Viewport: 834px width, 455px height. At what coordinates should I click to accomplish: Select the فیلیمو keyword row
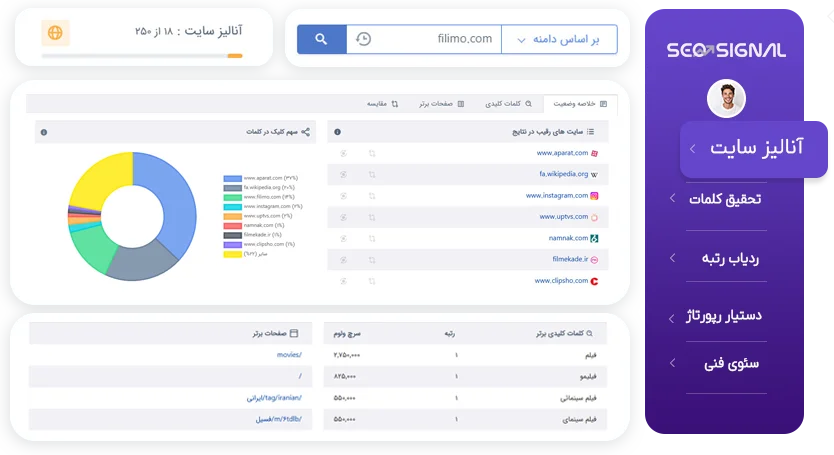[x=465, y=376]
